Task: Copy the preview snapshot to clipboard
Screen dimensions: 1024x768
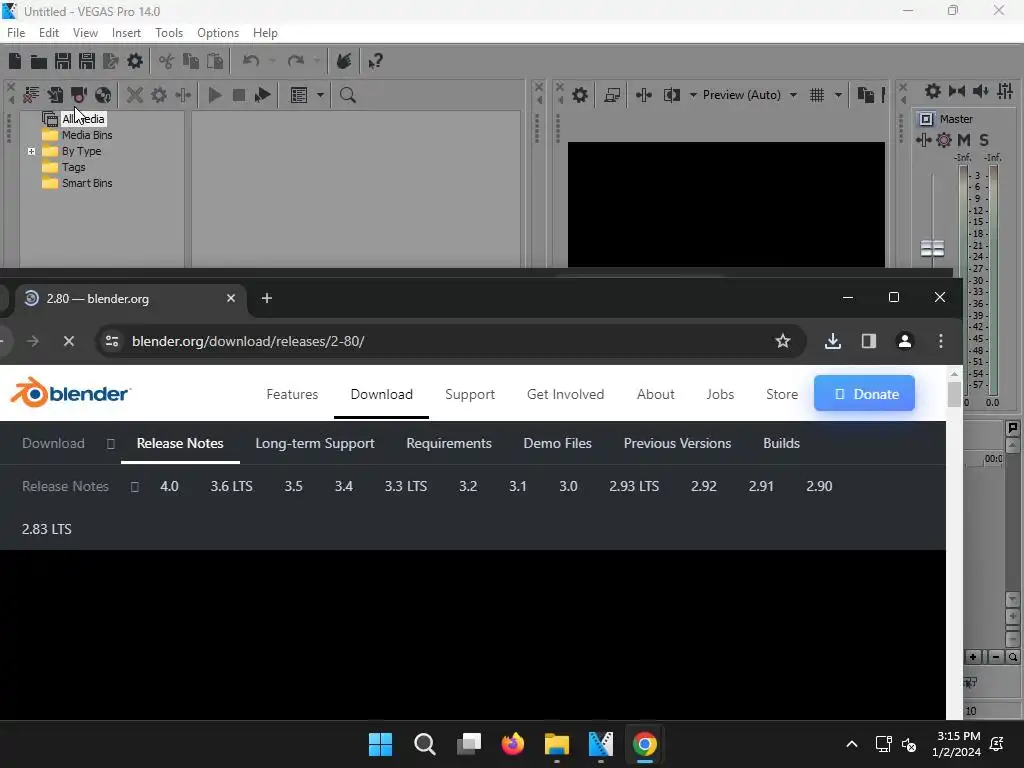Action: [x=865, y=95]
